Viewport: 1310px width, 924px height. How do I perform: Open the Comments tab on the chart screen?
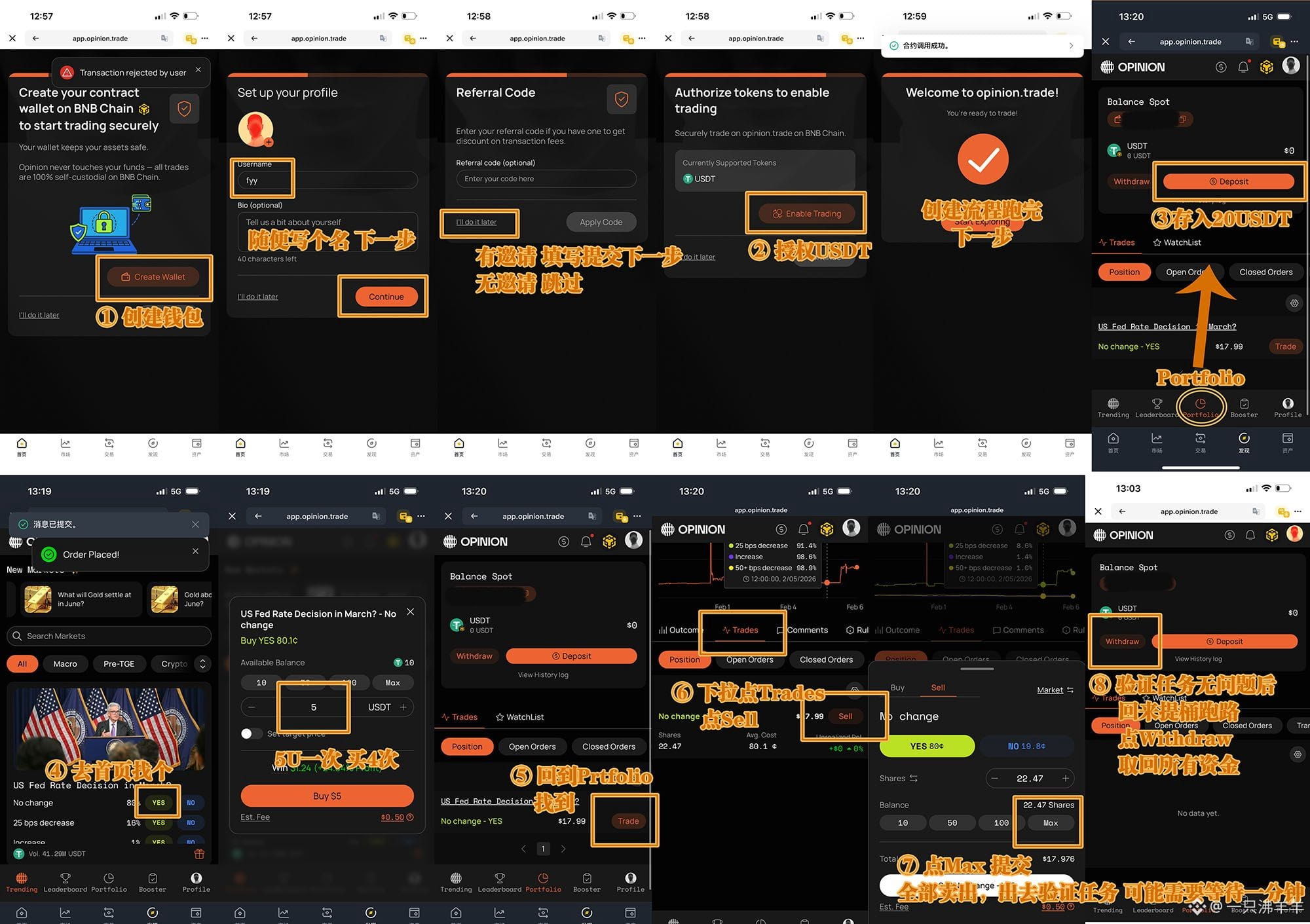click(802, 630)
